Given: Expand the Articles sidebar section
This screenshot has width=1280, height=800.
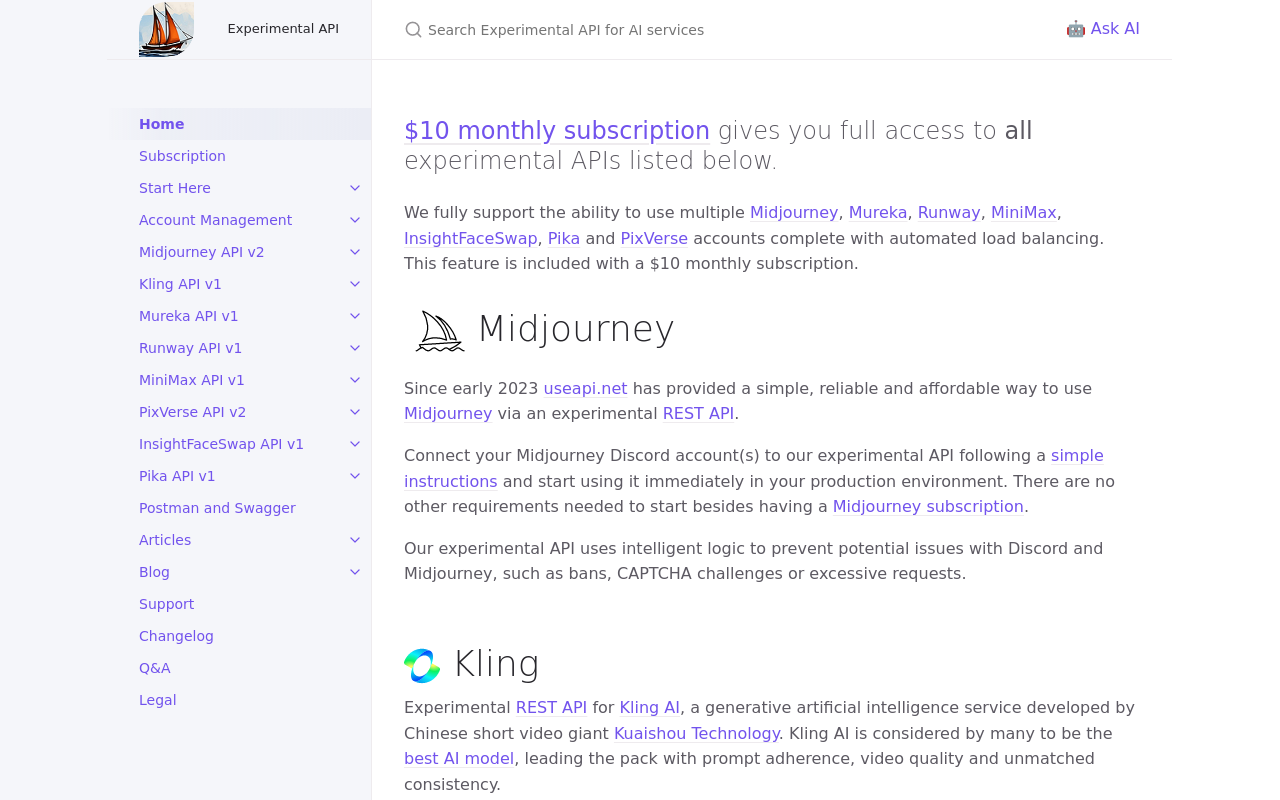Looking at the screenshot, I should click(x=355, y=540).
